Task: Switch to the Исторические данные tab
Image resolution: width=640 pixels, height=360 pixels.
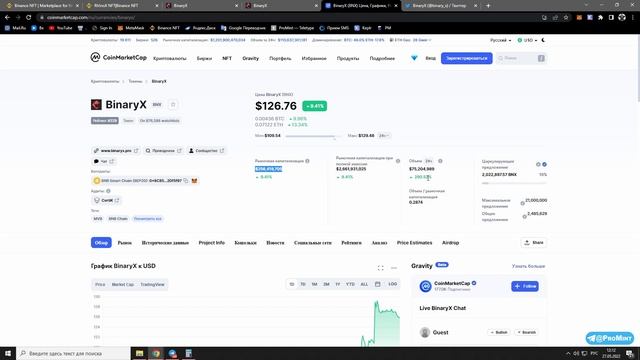Action: coord(165,242)
